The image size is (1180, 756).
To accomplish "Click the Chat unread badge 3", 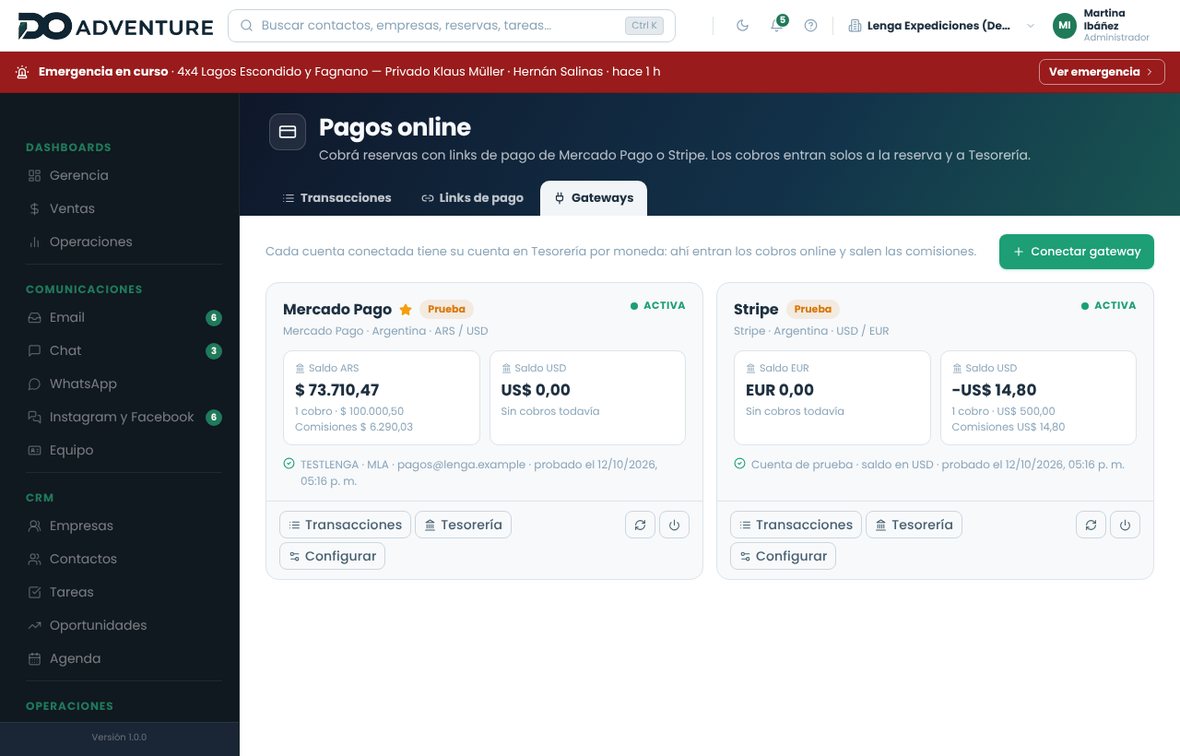I will [214, 351].
